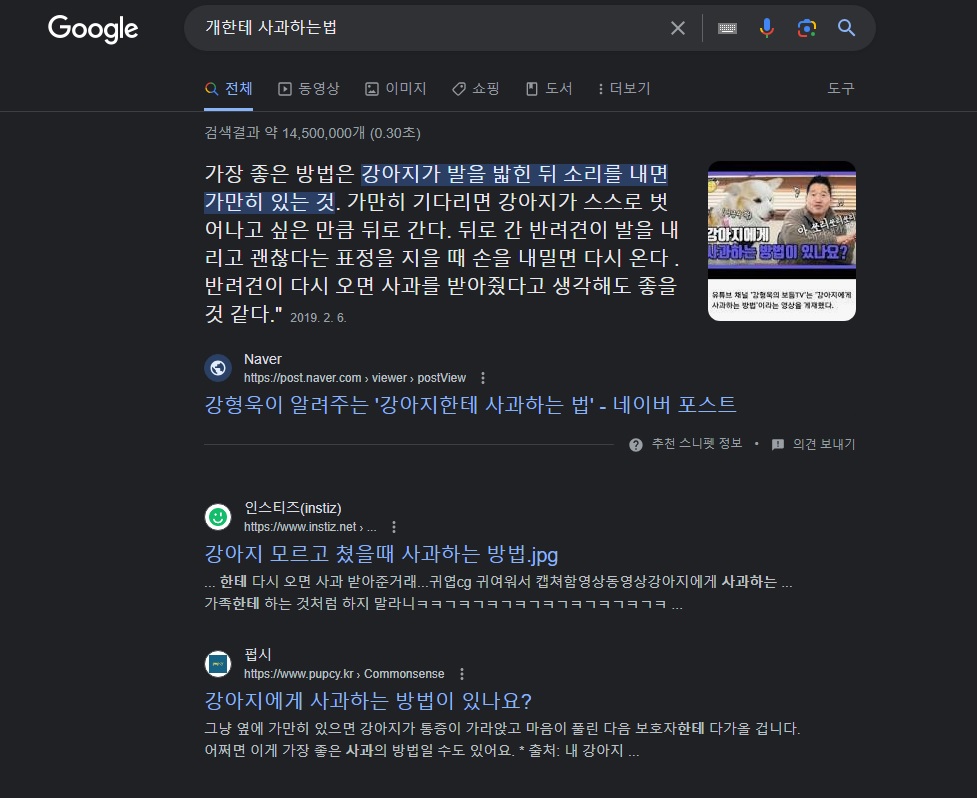Select the 전체 tab

pyautogui.click(x=229, y=89)
